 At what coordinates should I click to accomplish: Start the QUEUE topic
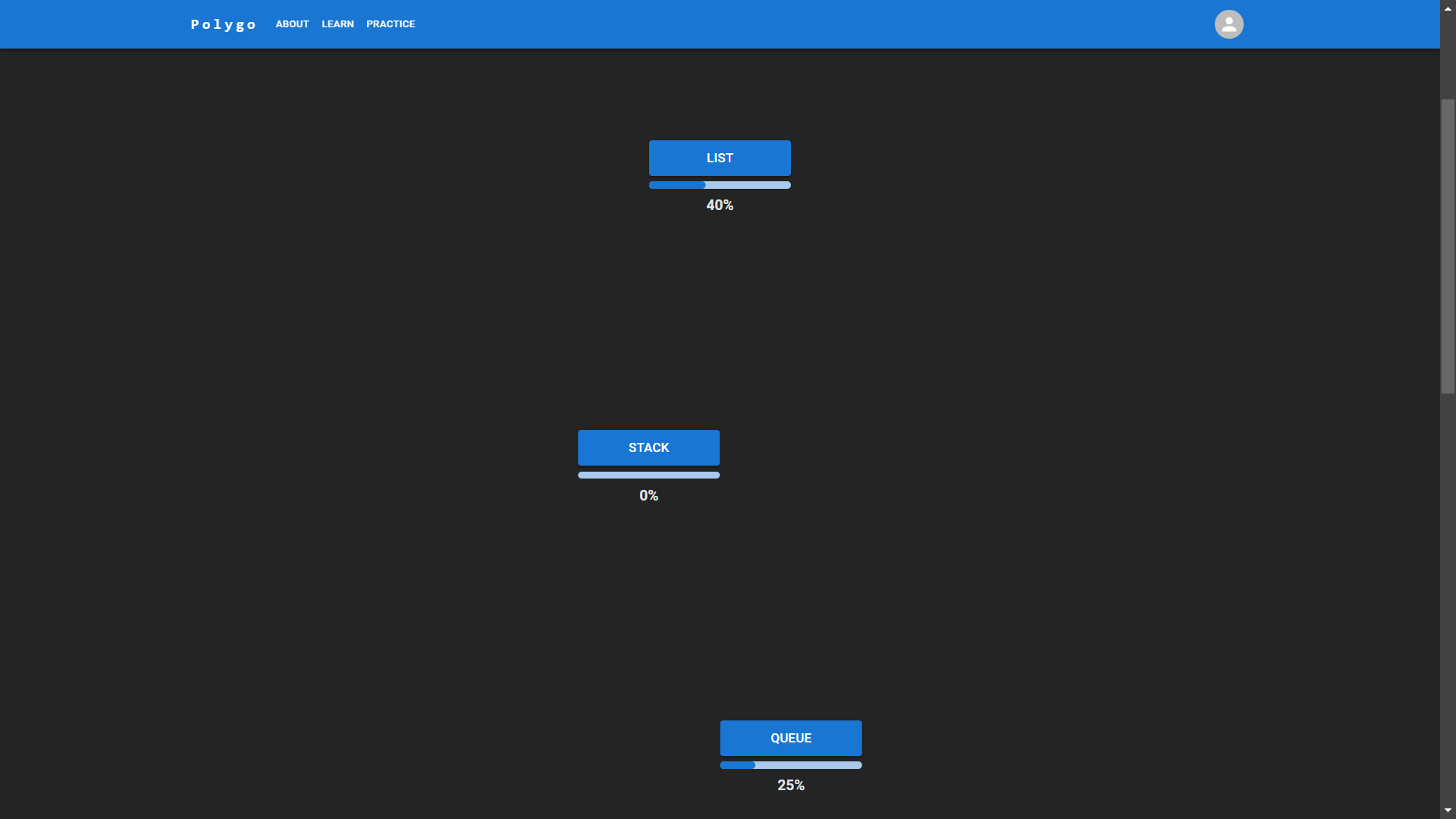tap(790, 738)
